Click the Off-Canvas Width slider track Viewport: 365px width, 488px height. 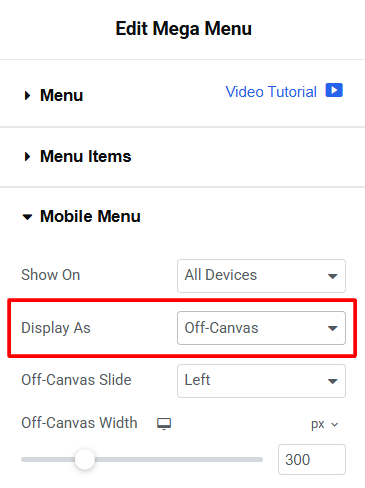[x=142, y=459]
